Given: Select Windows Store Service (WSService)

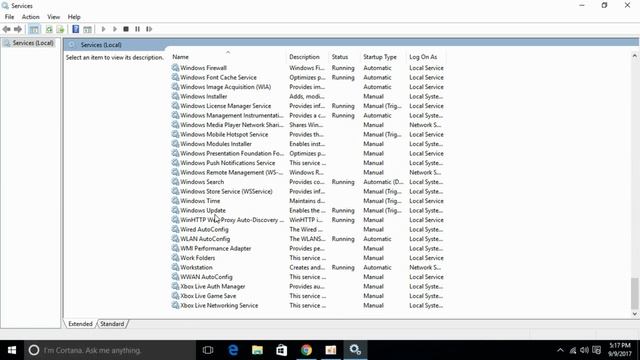Looking at the screenshot, I should [226, 191].
